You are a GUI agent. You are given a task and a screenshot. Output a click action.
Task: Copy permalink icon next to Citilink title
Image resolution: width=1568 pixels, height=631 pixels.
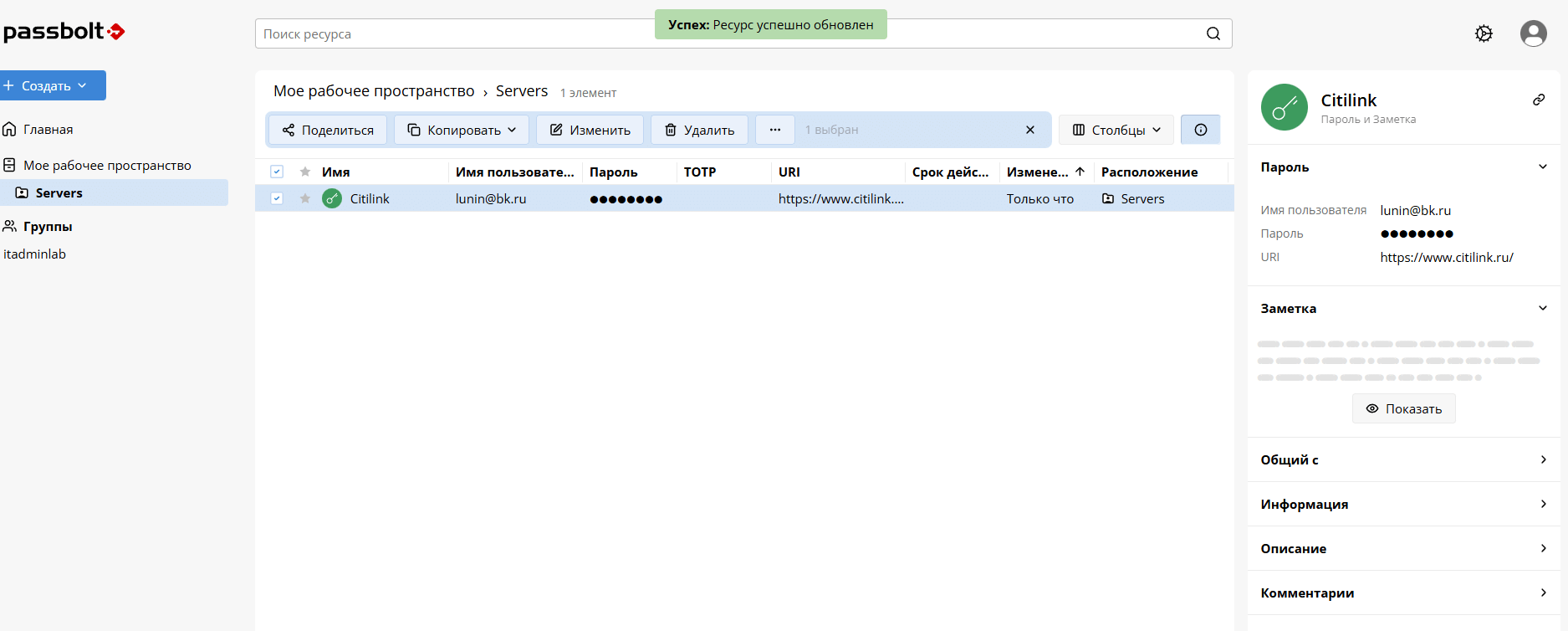tap(1538, 100)
